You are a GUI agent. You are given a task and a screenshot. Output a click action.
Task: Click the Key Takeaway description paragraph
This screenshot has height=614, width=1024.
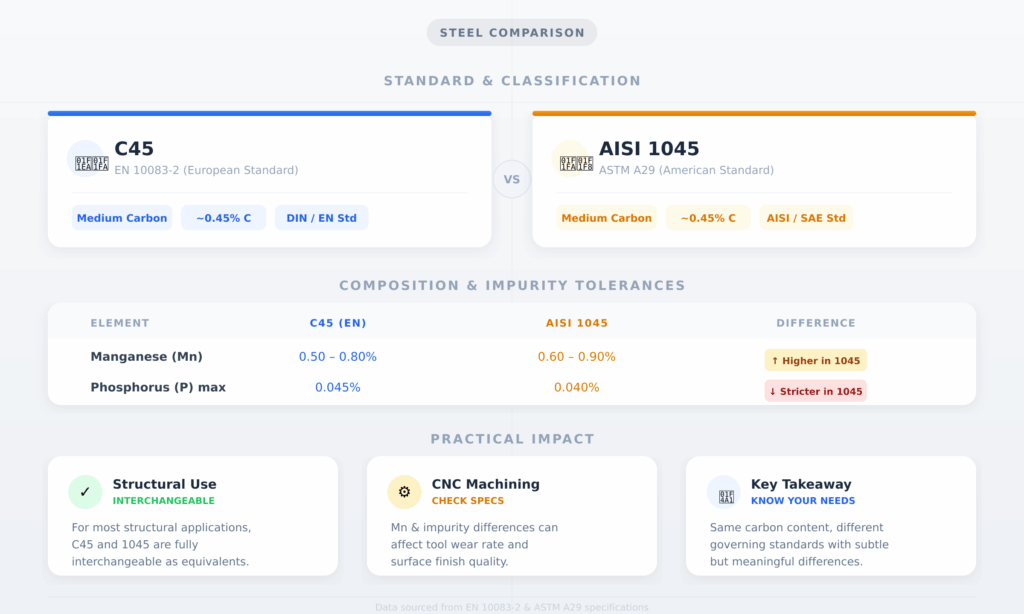pos(799,545)
